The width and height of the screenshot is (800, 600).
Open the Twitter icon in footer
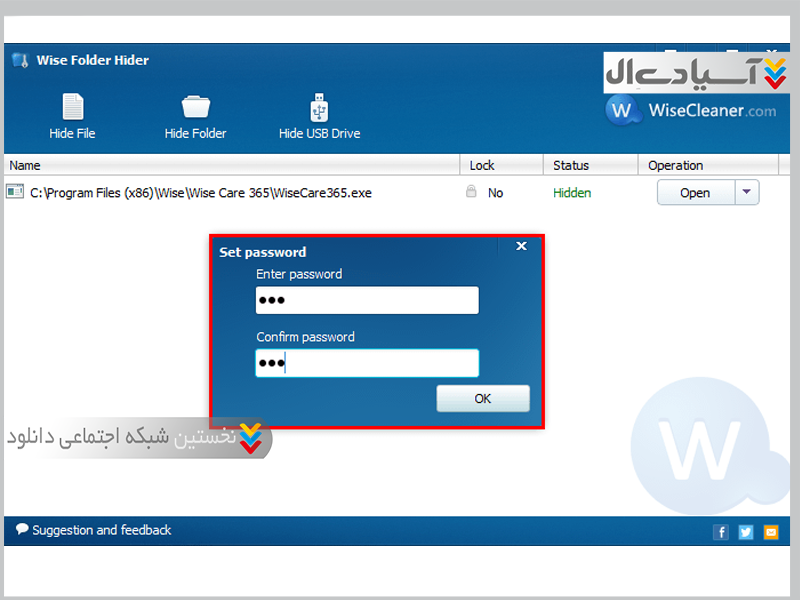tap(746, 532)
